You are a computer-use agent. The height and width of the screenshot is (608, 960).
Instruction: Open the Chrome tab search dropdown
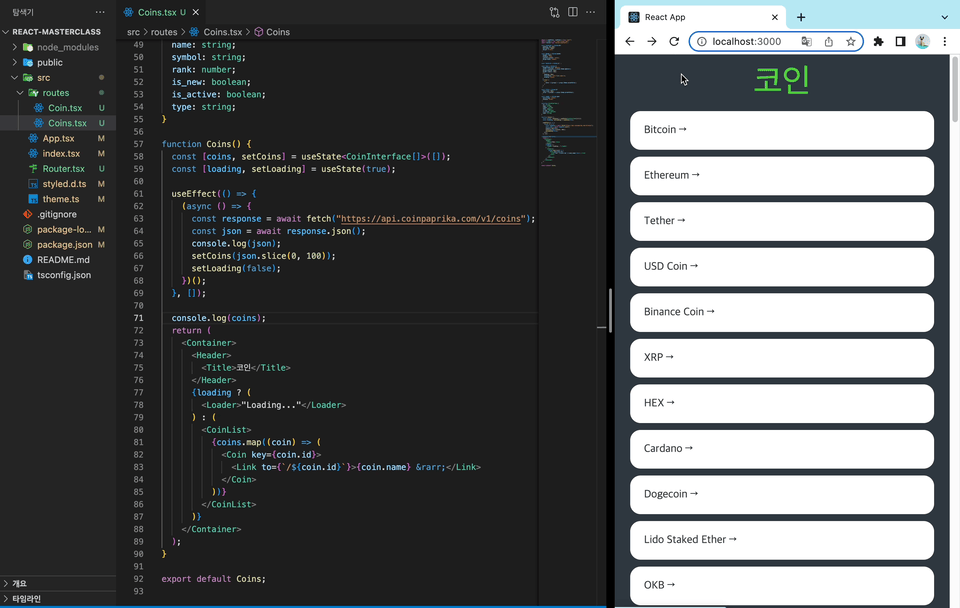pos(944,17)
